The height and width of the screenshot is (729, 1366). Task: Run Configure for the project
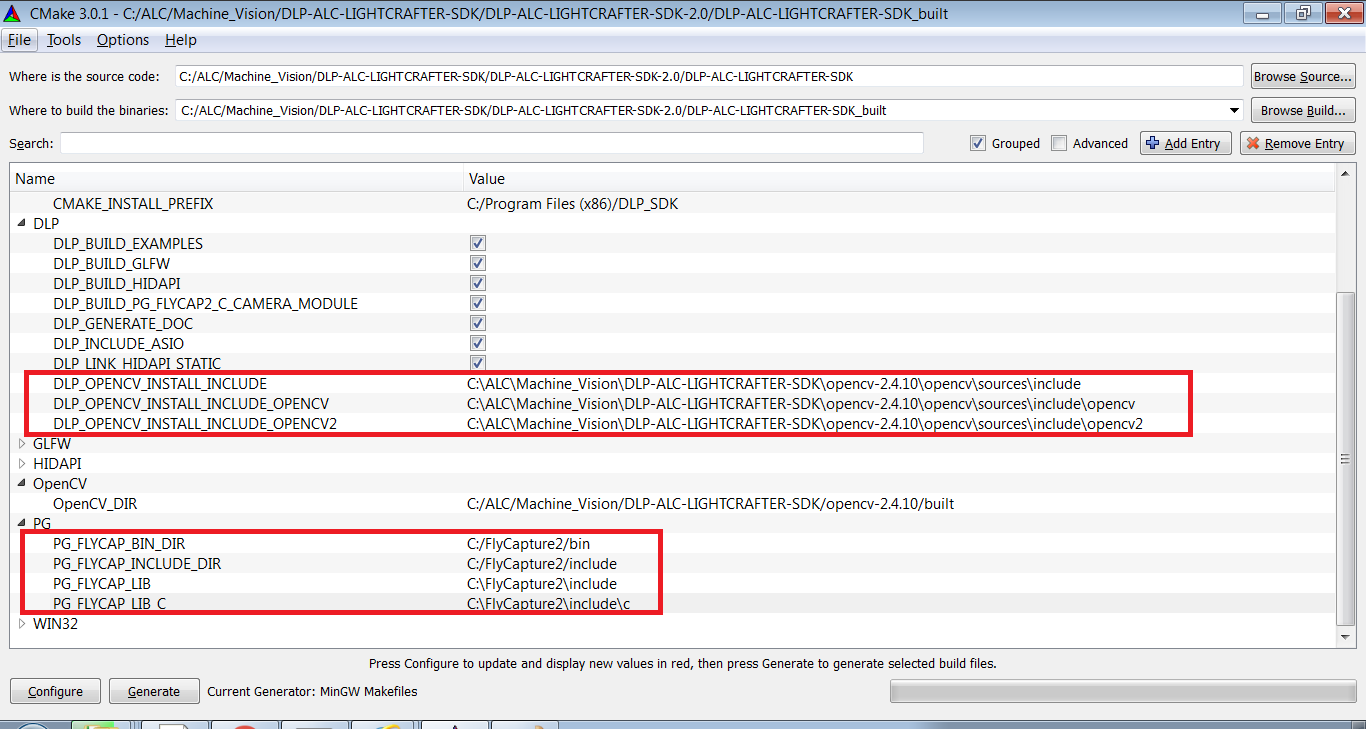[x=56, y=691]
